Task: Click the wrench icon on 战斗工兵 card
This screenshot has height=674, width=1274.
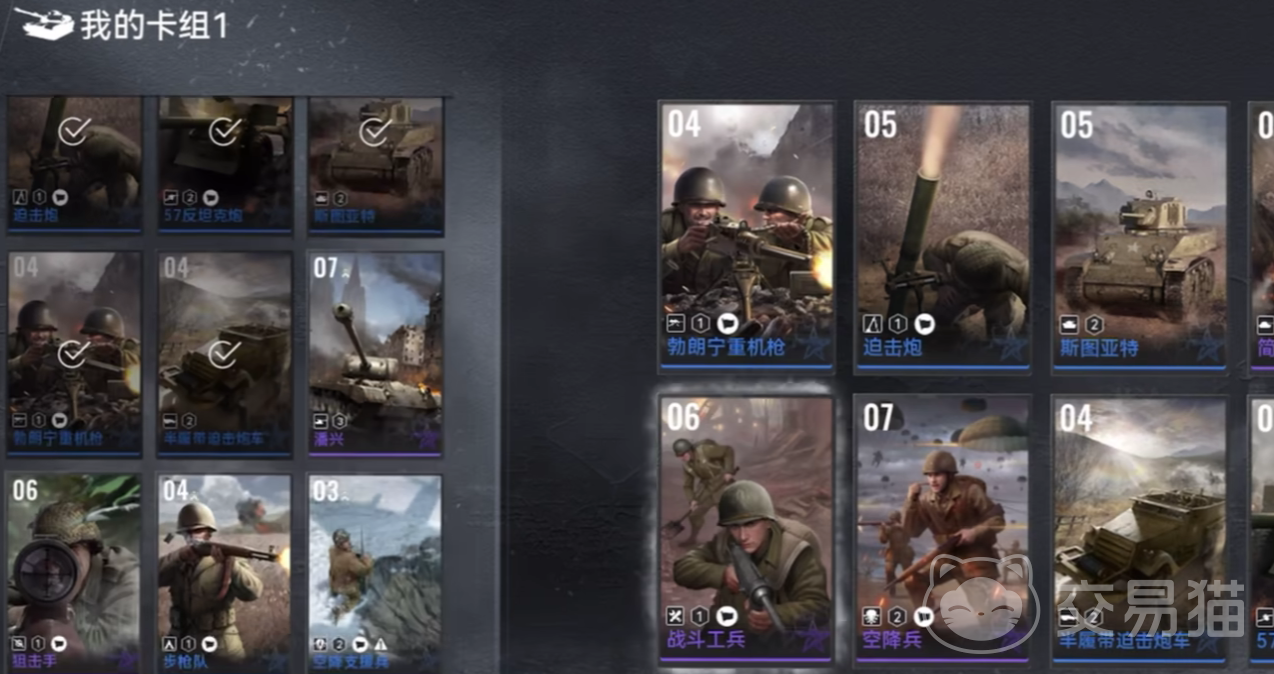Action: pyautogui.click(x=675, y=616)
